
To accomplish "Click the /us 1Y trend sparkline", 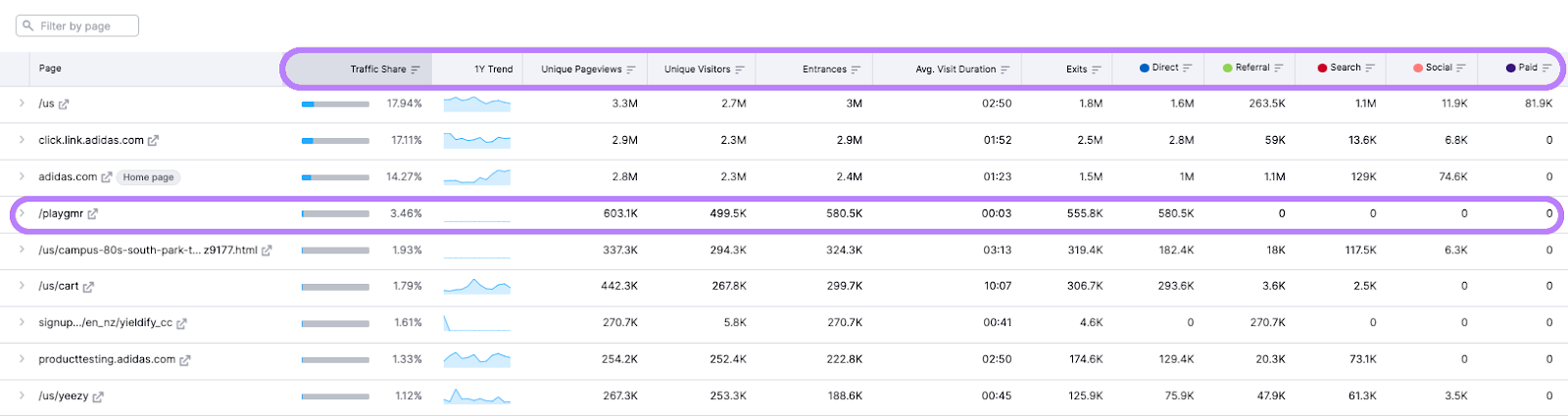I will (x=477, y=103).
